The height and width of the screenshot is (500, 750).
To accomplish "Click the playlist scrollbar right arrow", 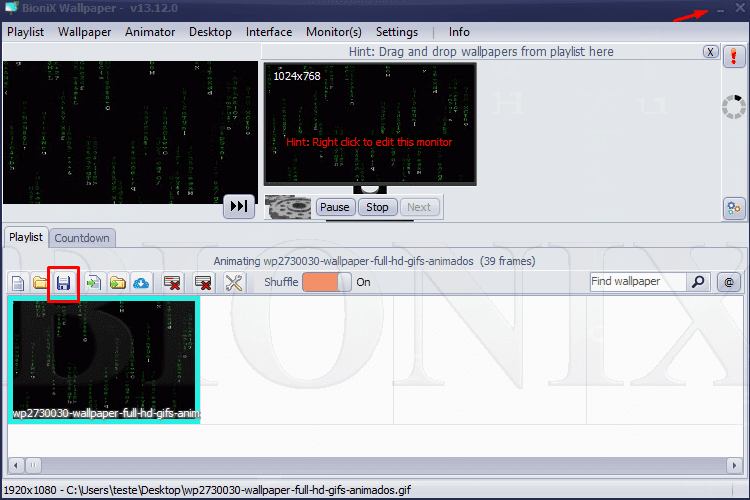I will tap(734, 465).
